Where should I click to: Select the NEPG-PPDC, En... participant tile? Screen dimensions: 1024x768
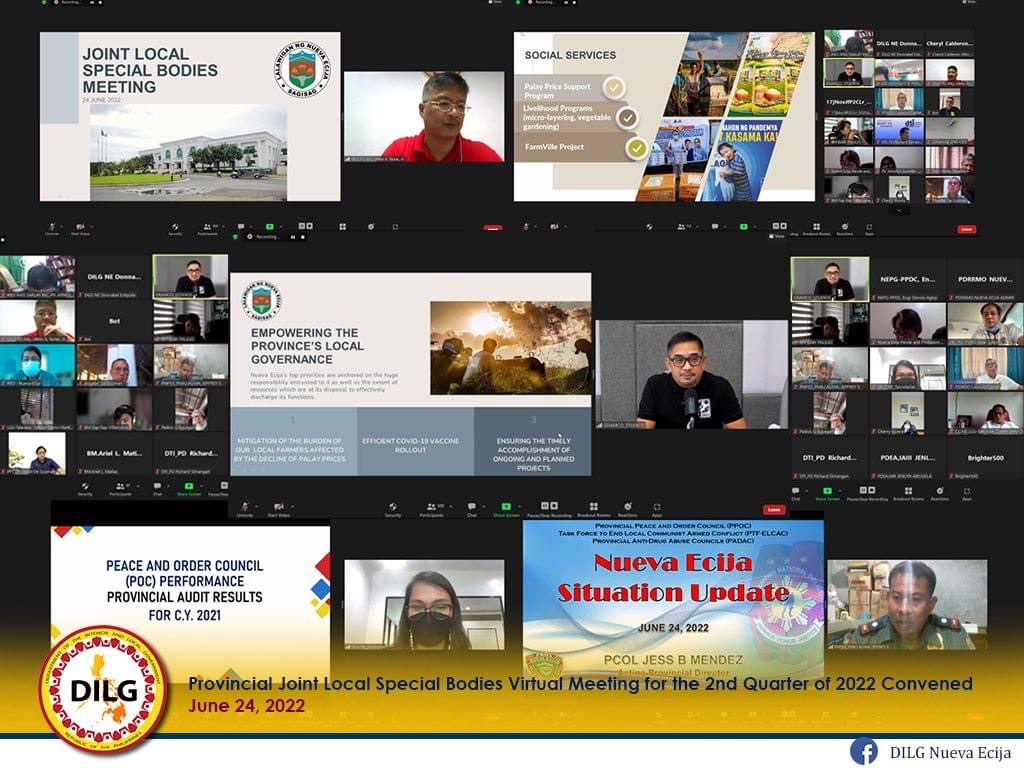908,280
